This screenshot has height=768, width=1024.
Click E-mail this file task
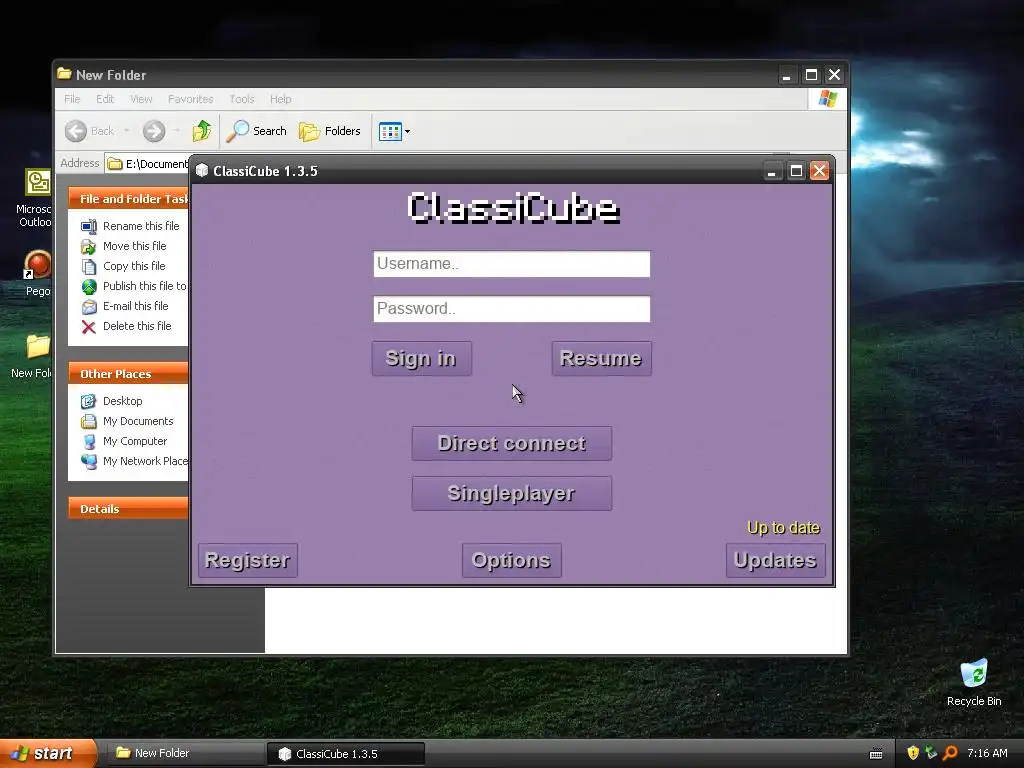(x=125, y=306)
